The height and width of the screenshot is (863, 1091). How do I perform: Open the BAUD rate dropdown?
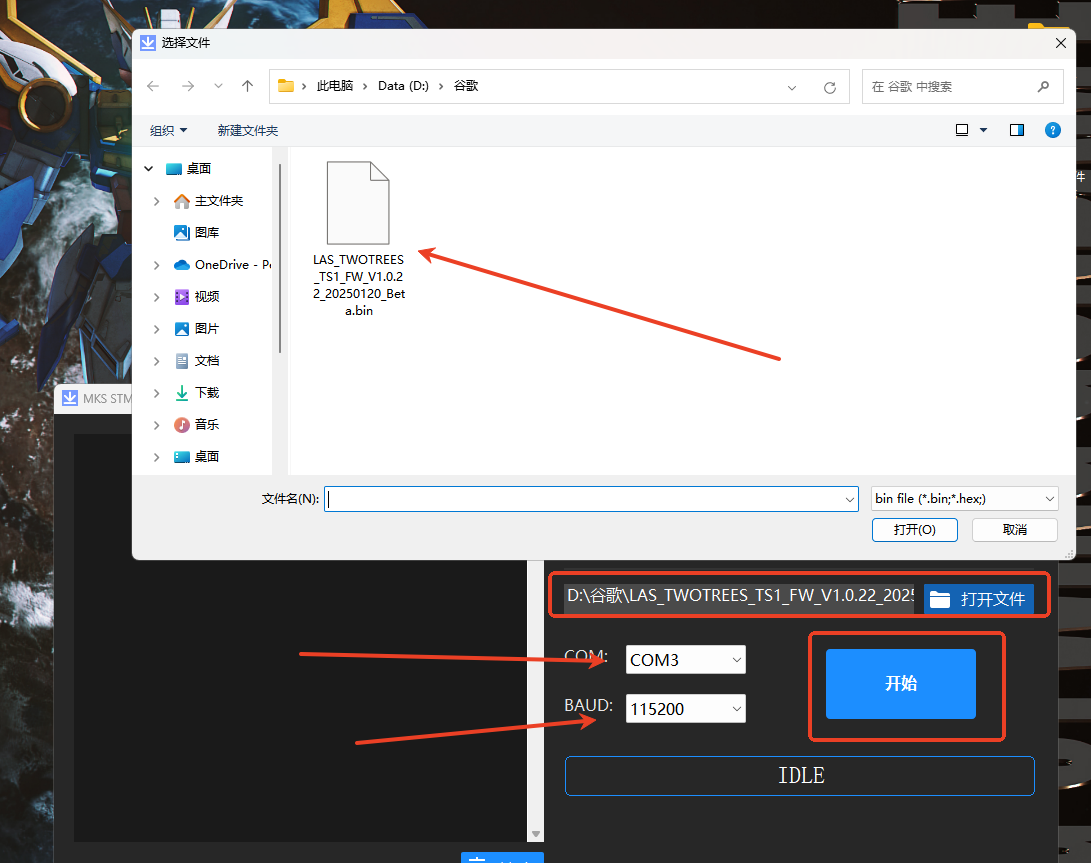click(686, 709)
